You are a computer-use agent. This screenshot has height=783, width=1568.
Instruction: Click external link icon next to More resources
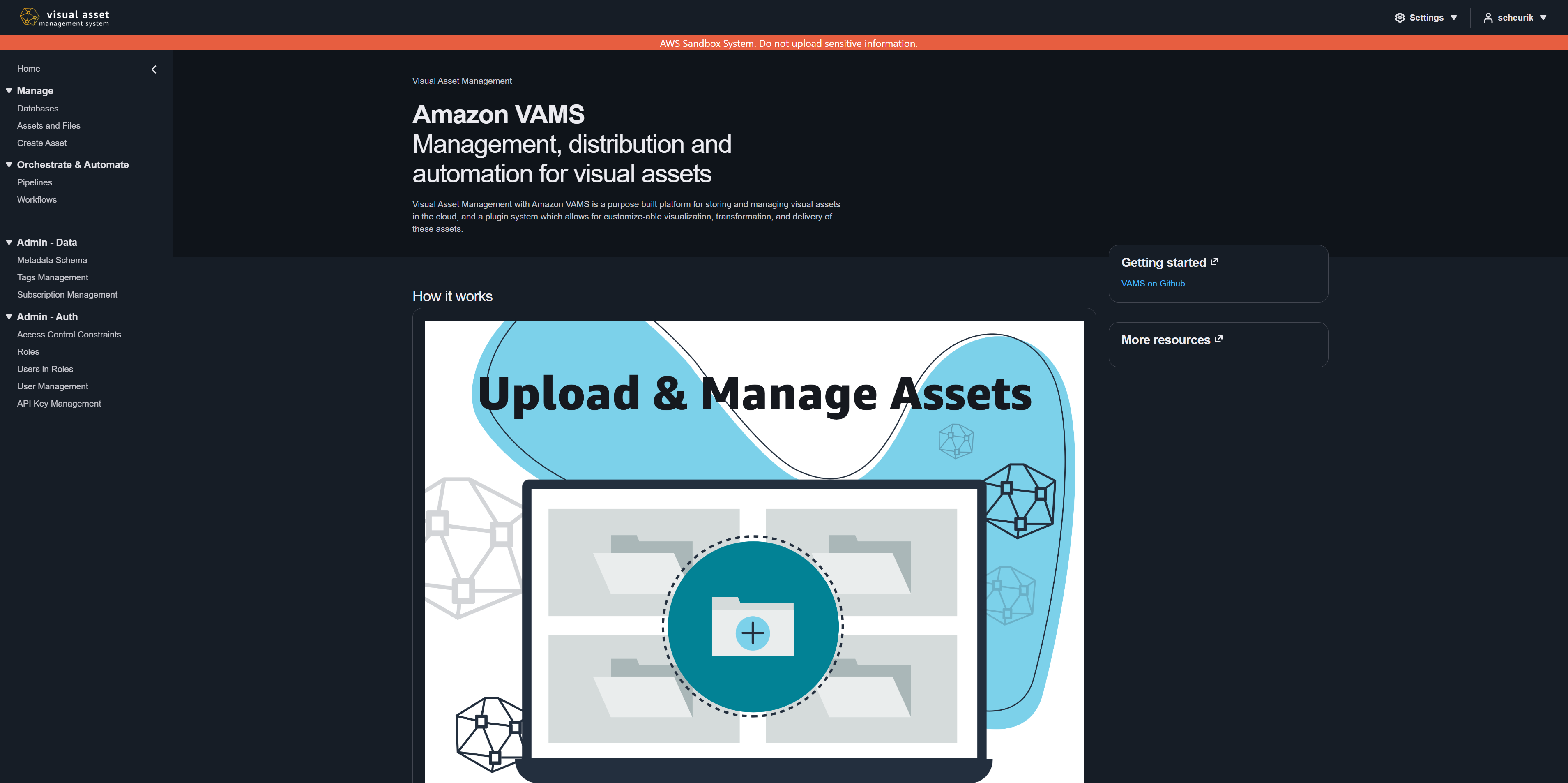point(1218,339)
